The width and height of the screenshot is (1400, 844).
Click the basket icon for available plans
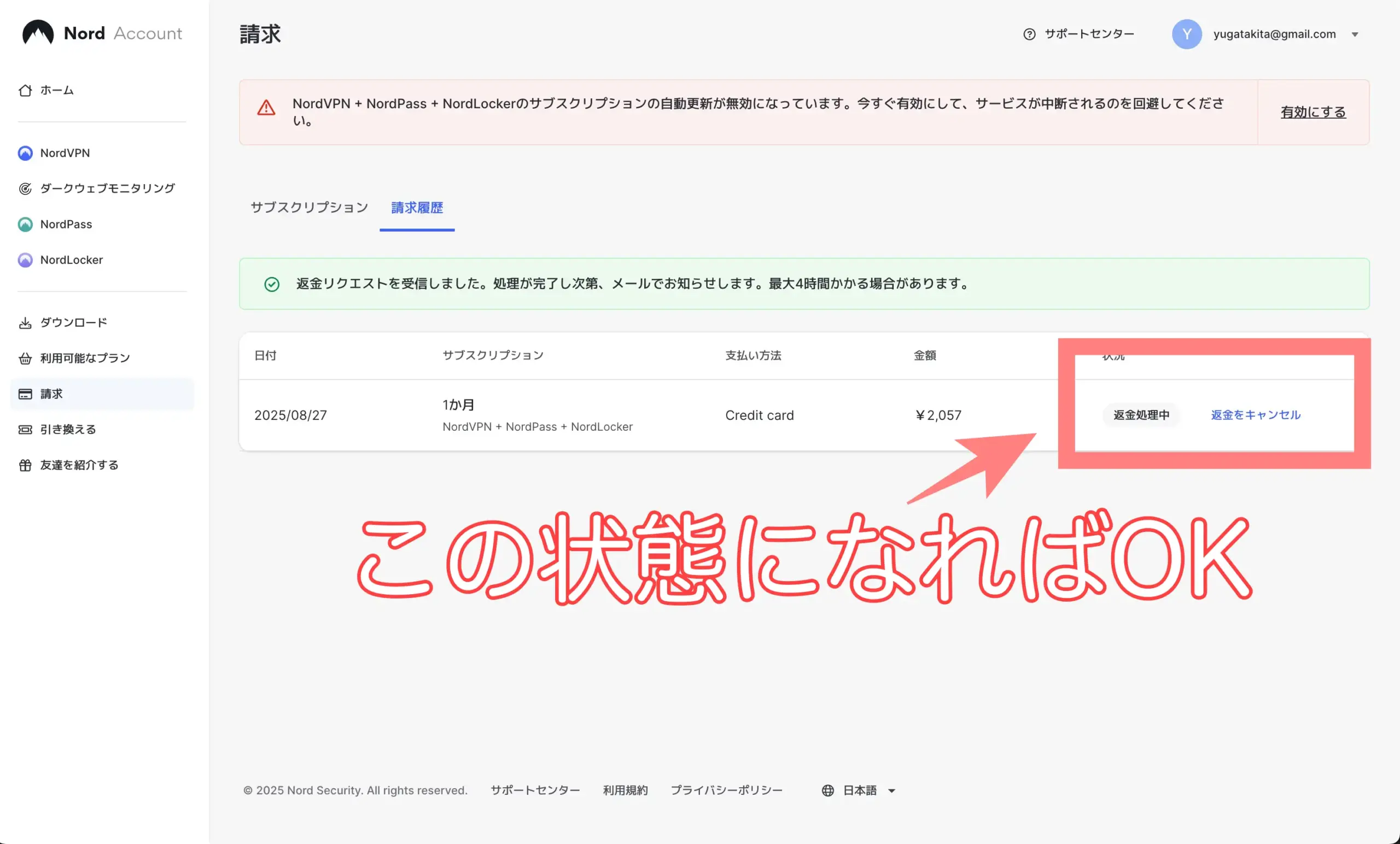(25, 359)
